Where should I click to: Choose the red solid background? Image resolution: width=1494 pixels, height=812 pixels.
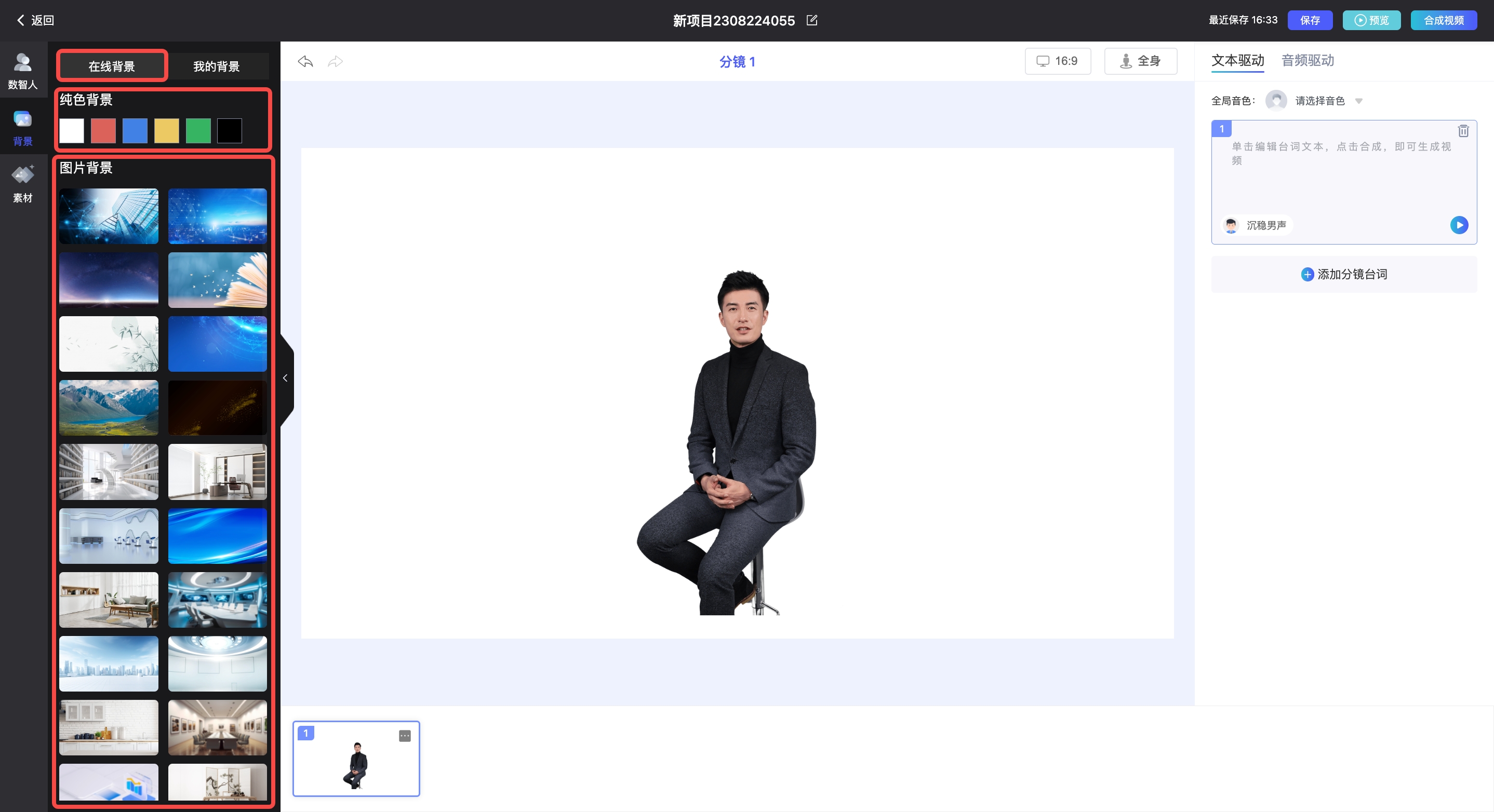click(103, 130)
